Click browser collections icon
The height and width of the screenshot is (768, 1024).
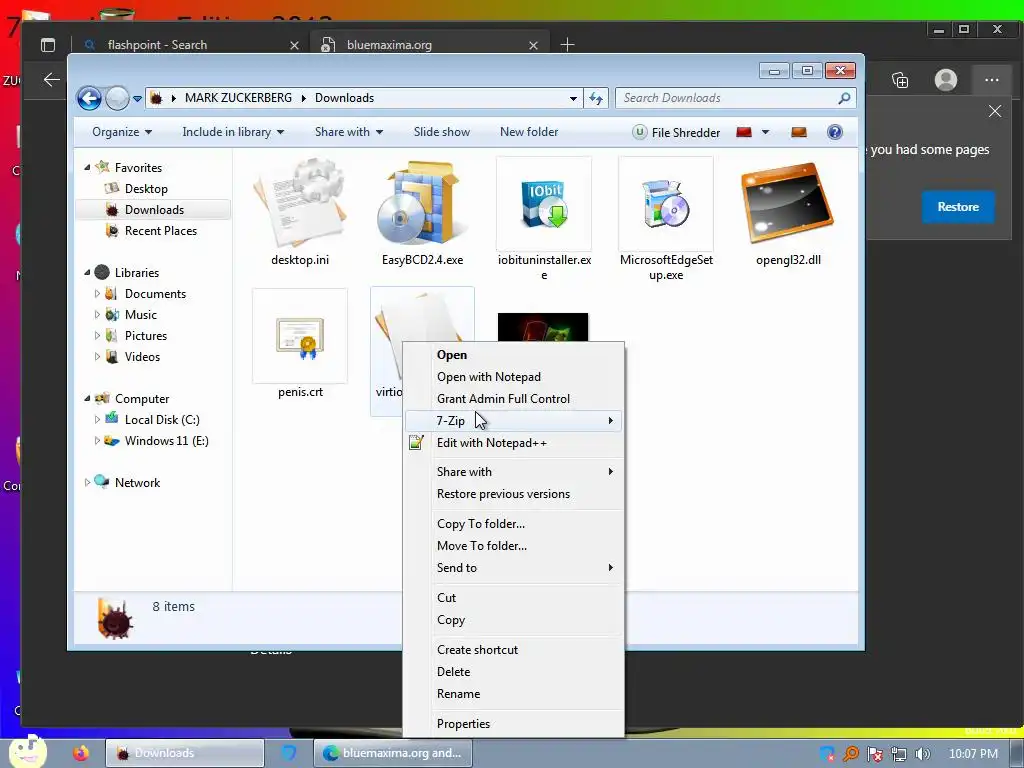[900, 80]
